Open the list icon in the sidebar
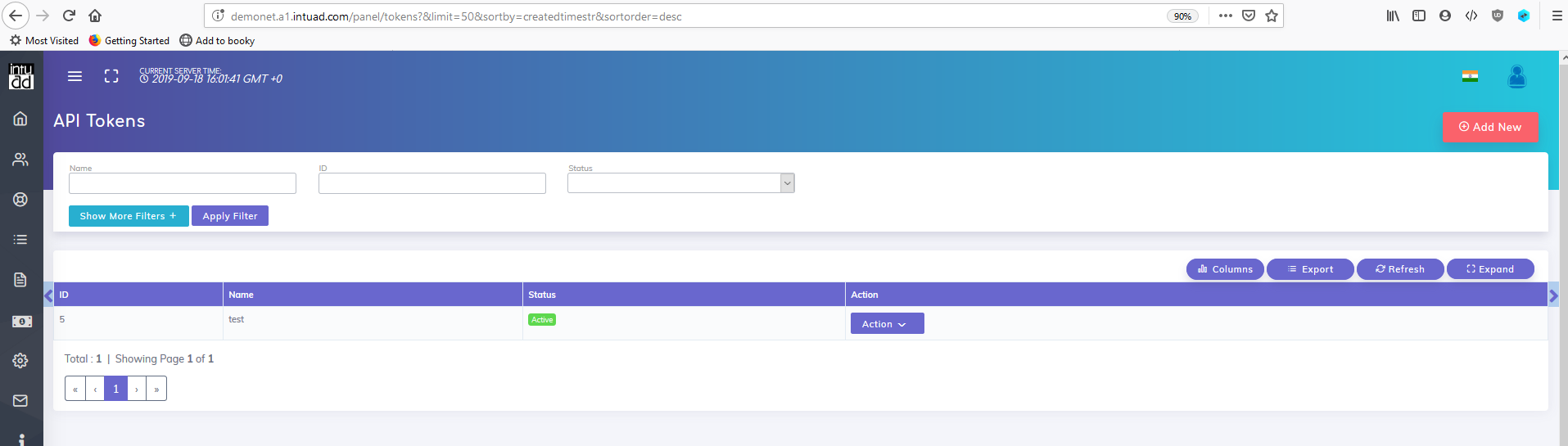The image size is (1568, 446). [x=20, y=240]
